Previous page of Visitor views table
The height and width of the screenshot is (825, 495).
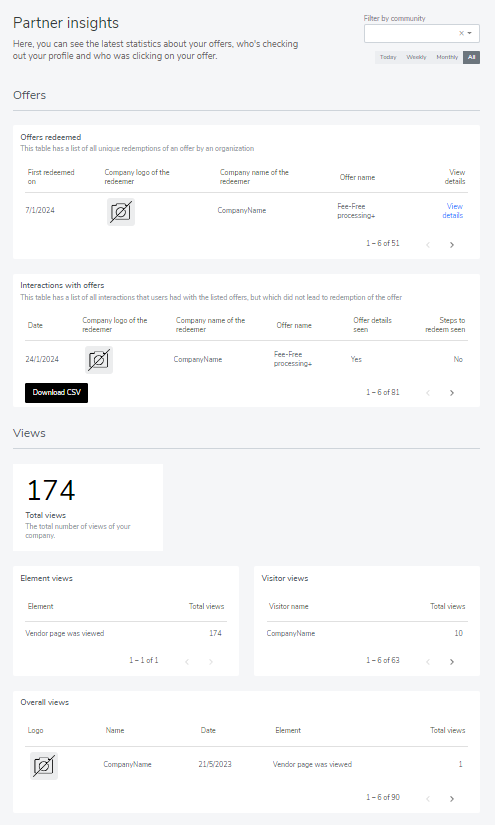(x=428, y=662)
